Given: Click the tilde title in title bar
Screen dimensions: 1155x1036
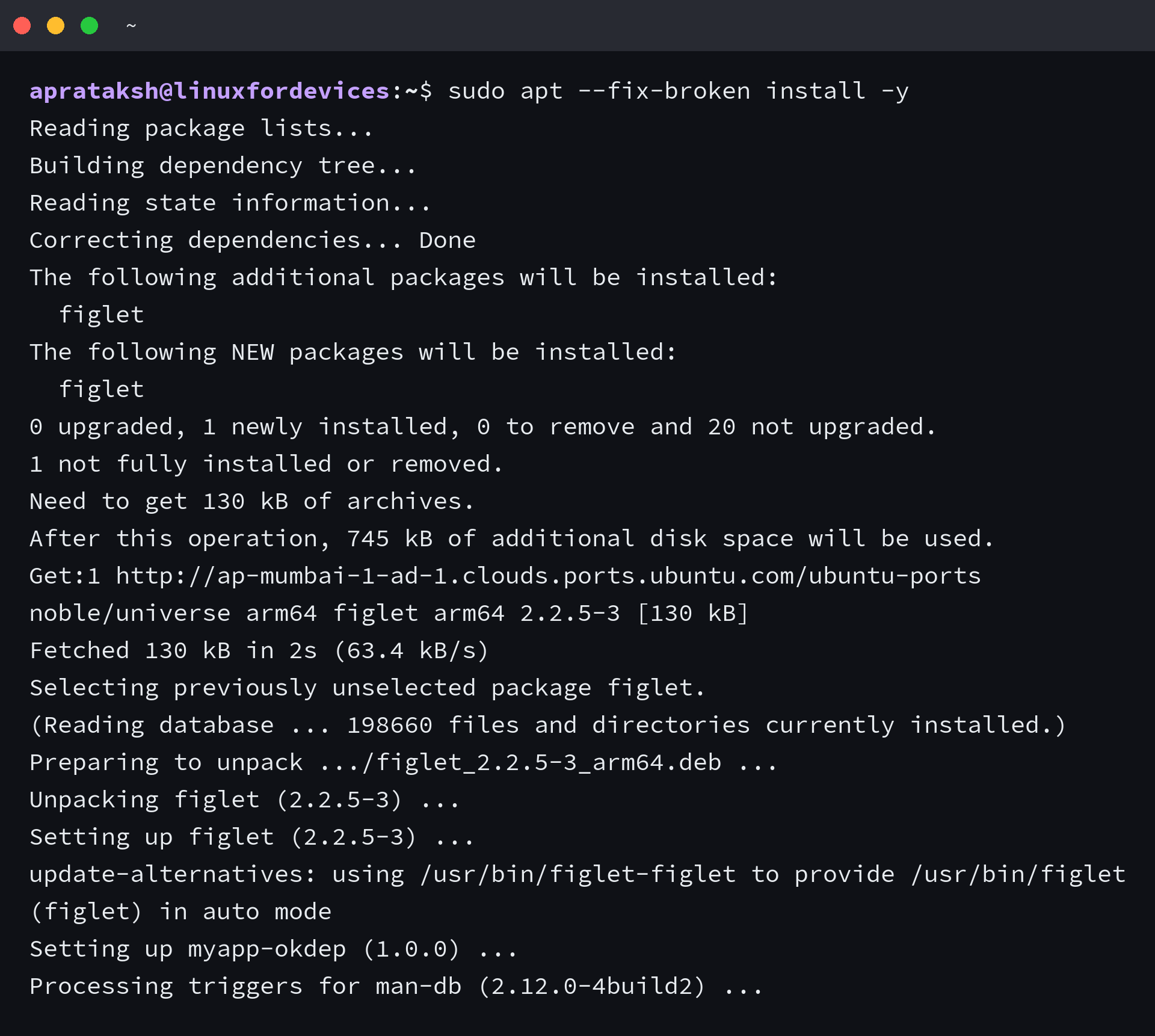Looking at the screenshot, I should click(x=131, y=26).
